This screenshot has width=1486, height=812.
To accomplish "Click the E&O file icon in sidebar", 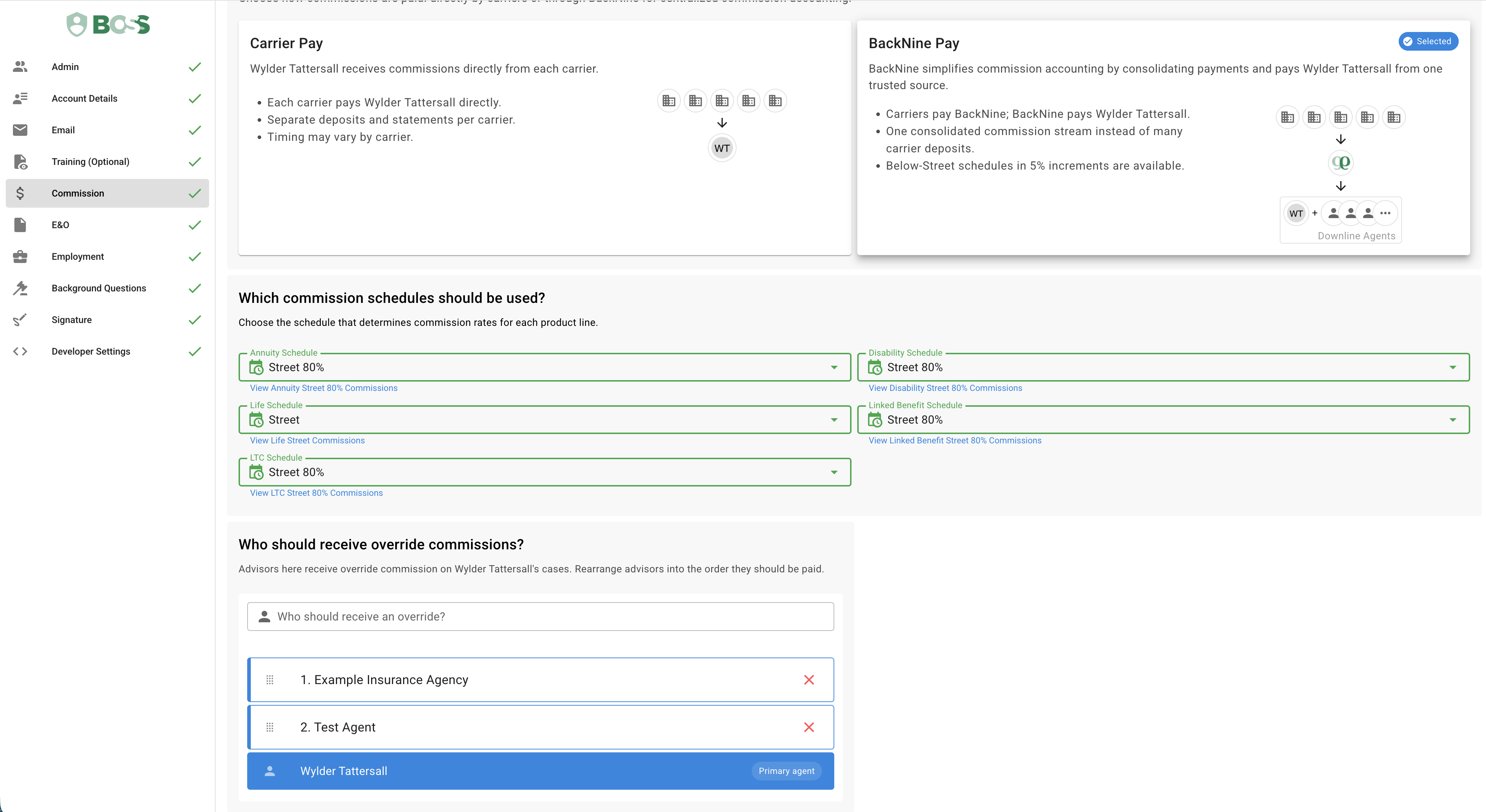I will [20, 225].
